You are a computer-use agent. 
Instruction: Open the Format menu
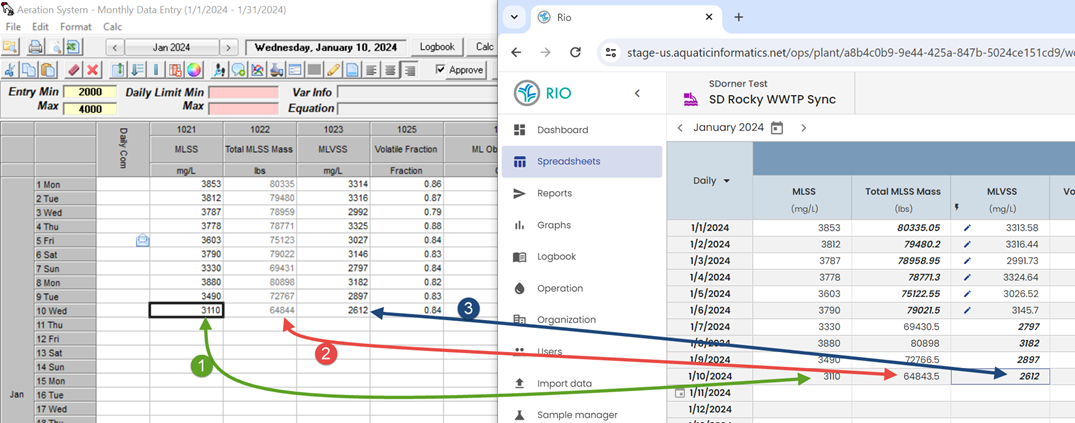[75, 27]
